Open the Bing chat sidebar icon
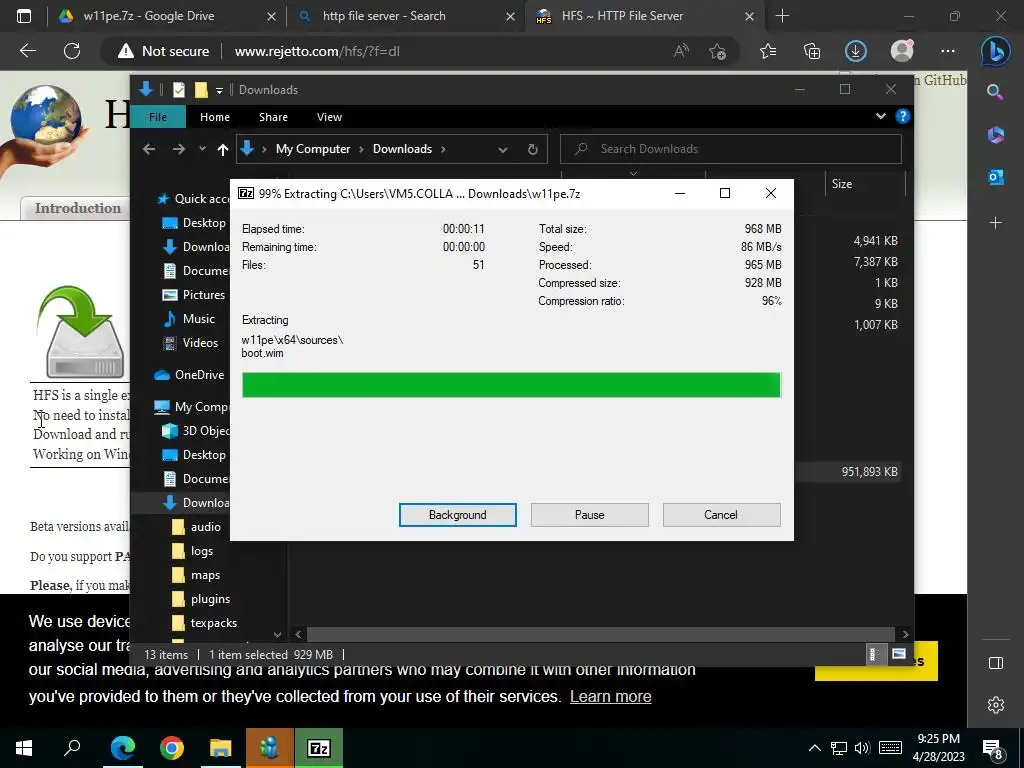 coord(995,51)
